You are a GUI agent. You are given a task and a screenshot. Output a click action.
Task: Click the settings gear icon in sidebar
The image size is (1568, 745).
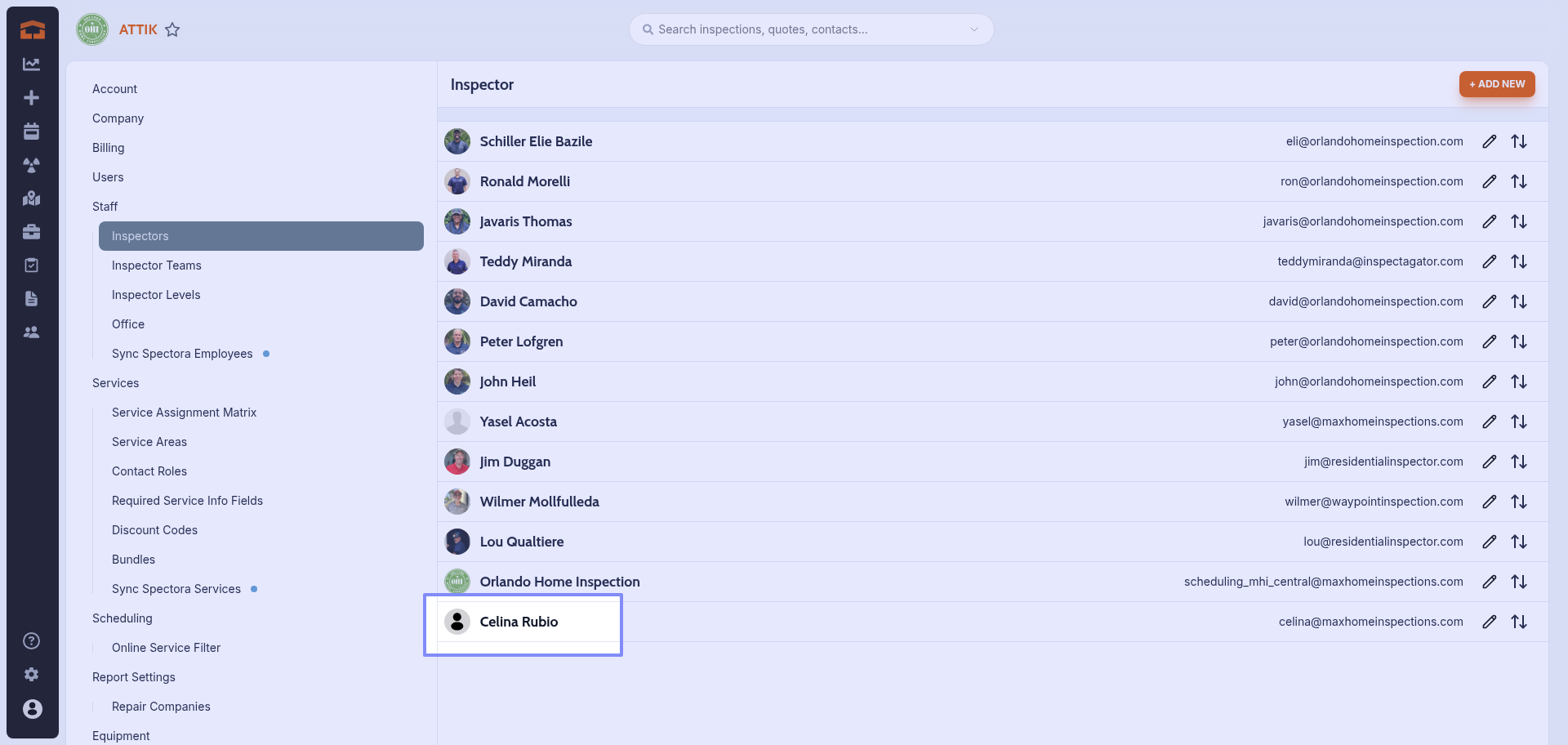(x=32, y=675)
